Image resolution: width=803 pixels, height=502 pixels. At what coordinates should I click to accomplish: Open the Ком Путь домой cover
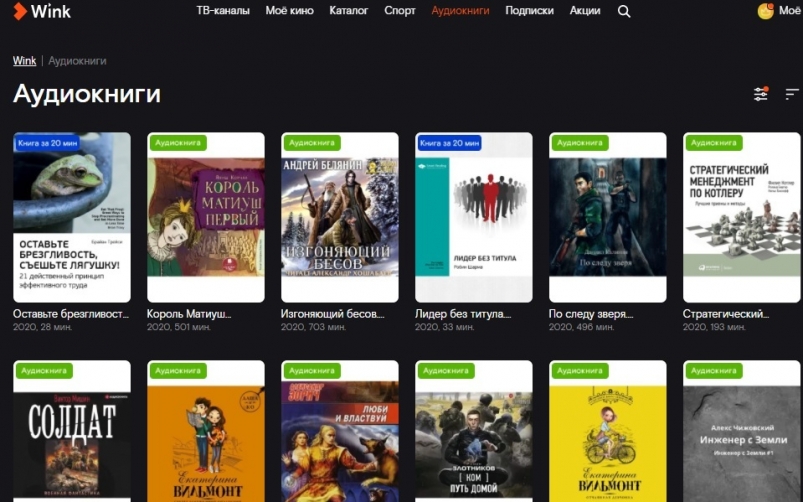(x=474, y=431)
